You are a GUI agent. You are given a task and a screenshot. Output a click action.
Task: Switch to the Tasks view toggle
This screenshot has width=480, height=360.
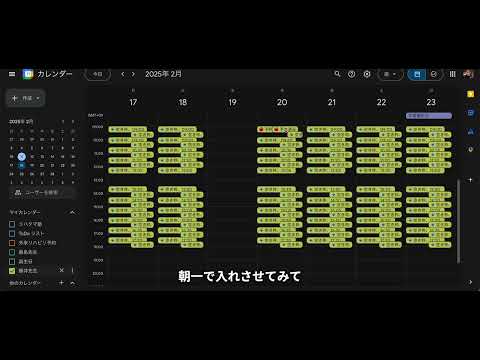click(x=434, y=74)
